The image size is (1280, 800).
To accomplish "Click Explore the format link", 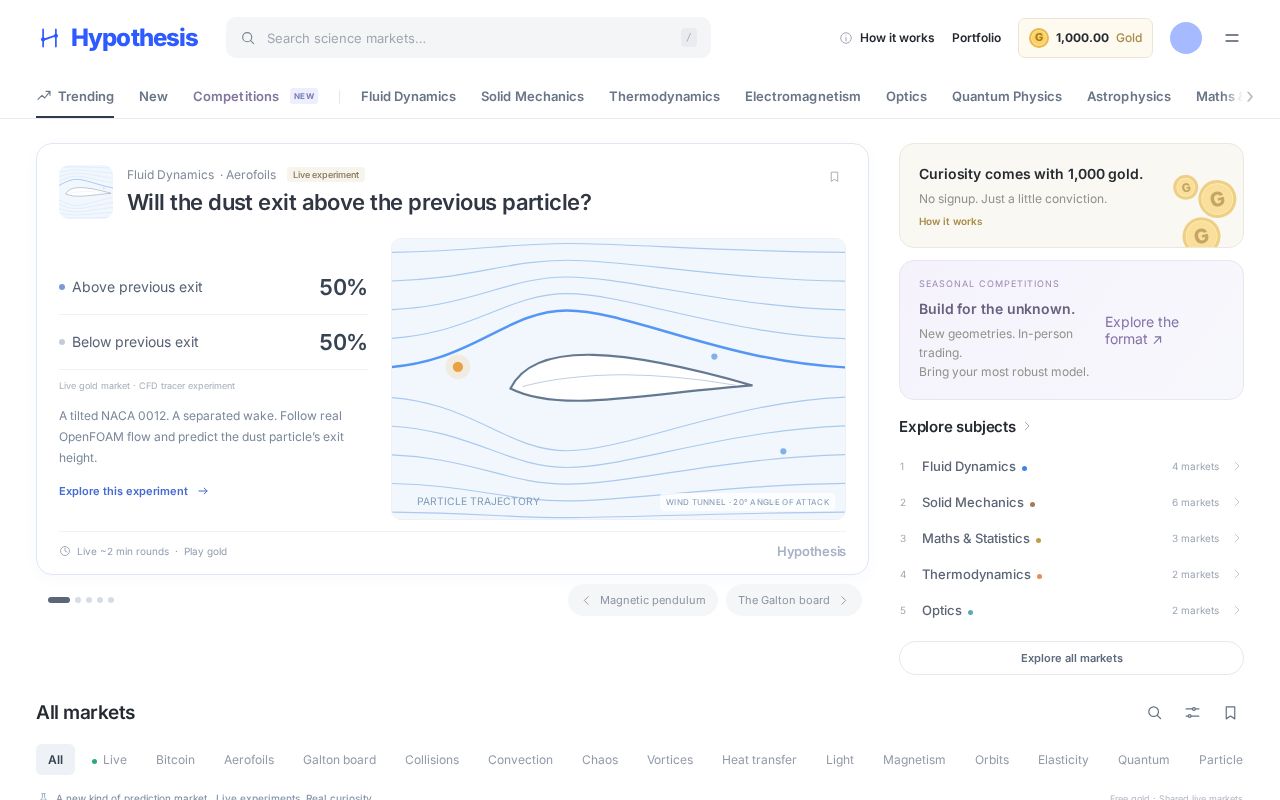I will pos(1142,330).
